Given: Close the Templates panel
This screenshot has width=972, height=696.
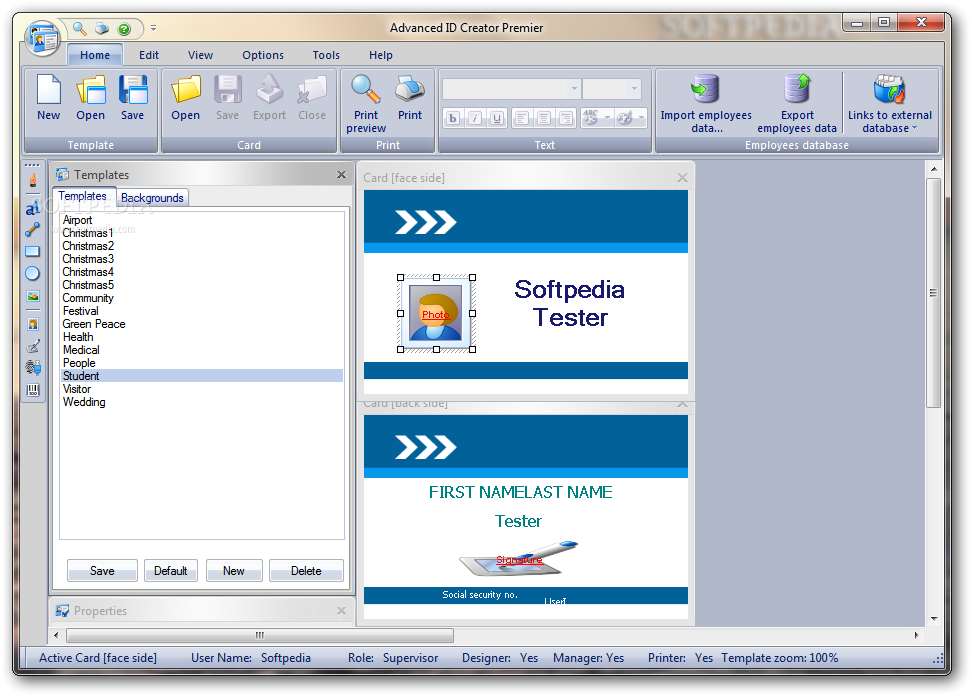Looking at the screenshot, I should pos(341,175).
